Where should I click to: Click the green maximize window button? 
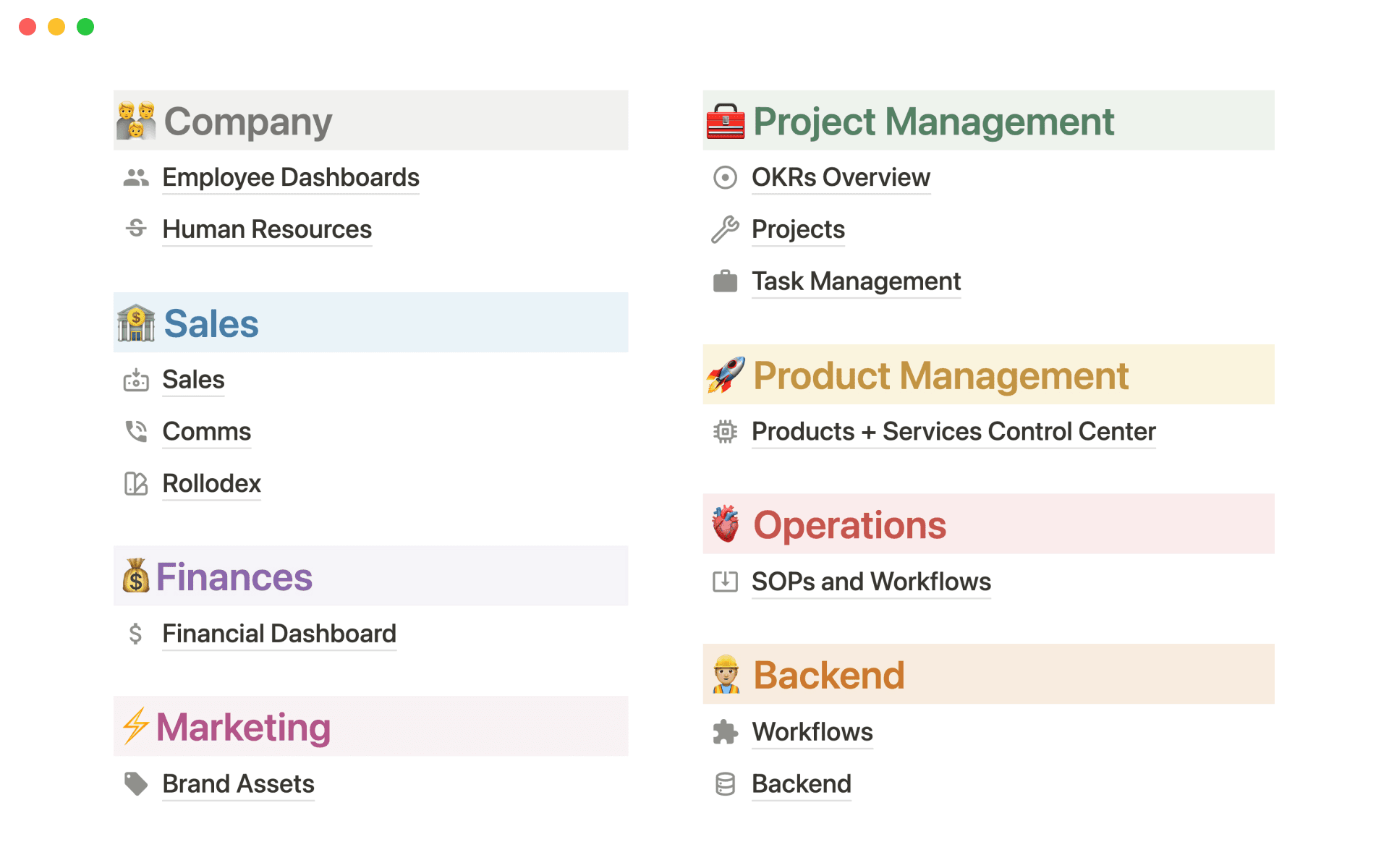(85, 27)
